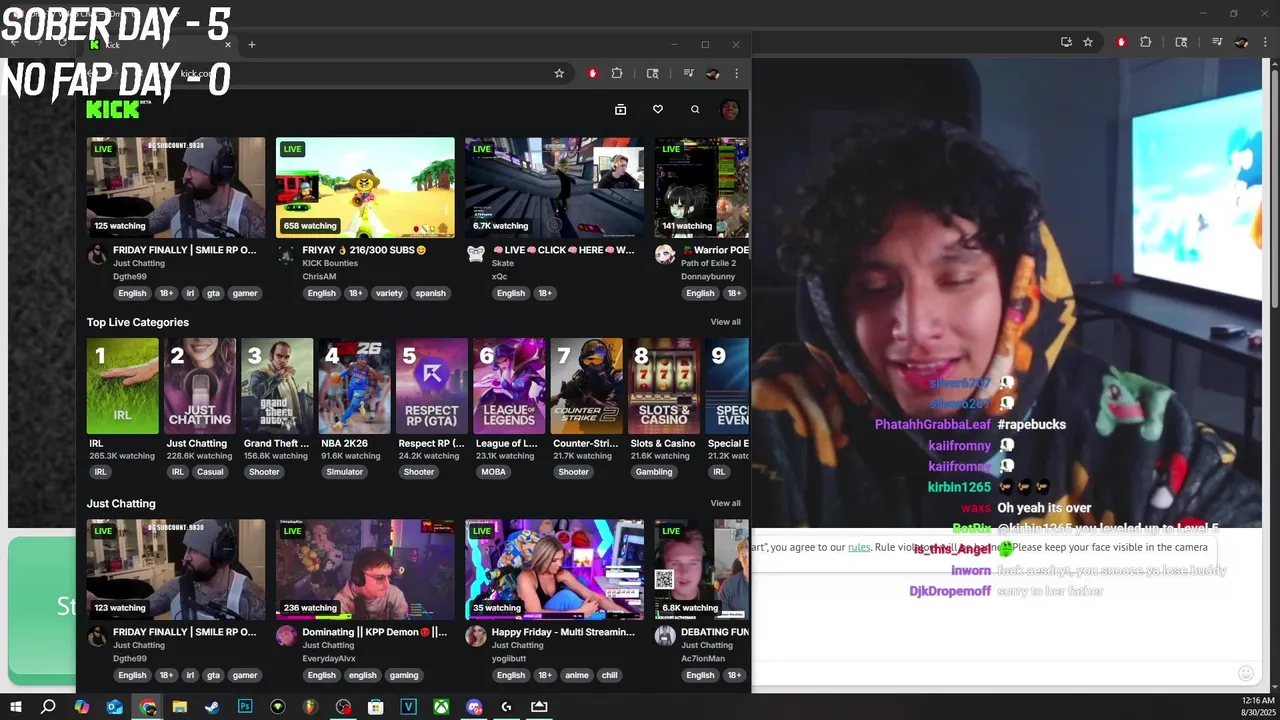The height and width of the screenshot is (720, 1280).
Task: Open the Grand Theft Auto category card
Action: point(277,386)
